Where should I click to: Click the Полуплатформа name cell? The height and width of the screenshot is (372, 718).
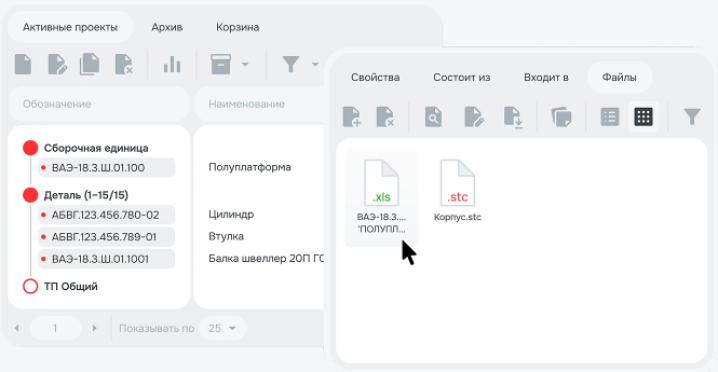point(250,167)
